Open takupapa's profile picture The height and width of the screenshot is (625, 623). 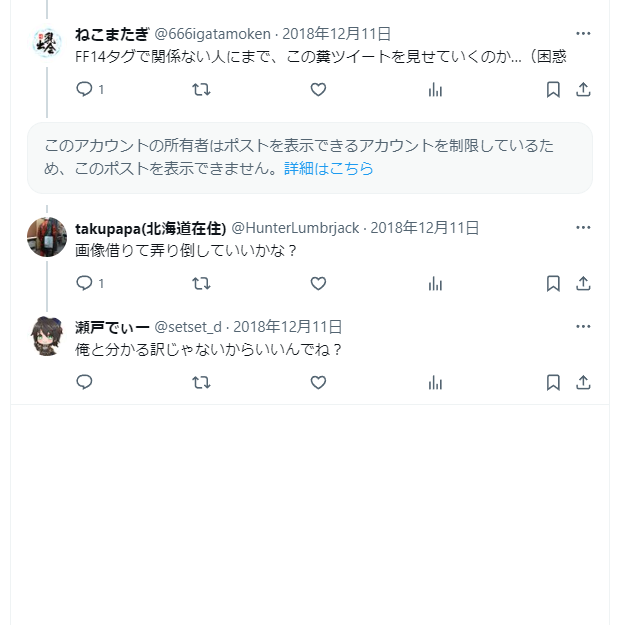47,237
